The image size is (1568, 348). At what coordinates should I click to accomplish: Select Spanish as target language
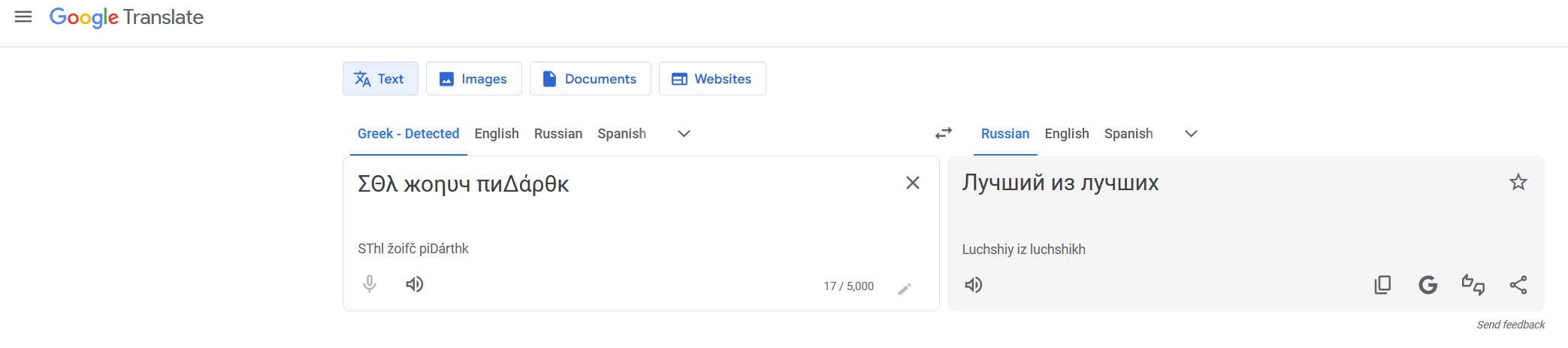pos(1128,134)
